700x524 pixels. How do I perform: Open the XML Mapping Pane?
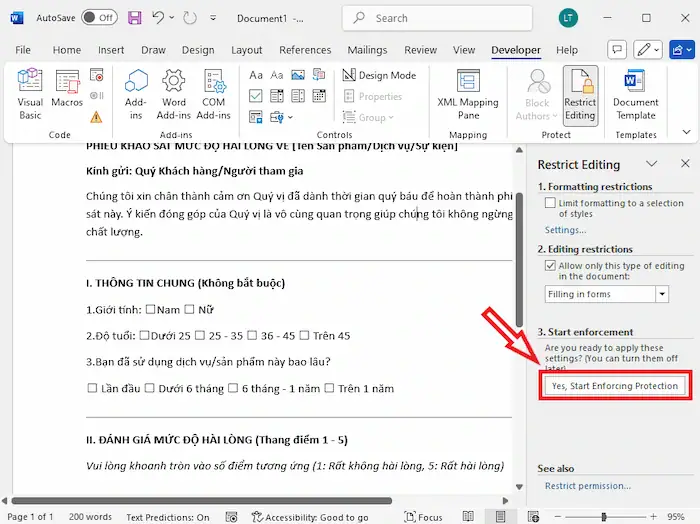tap(467, 94)
